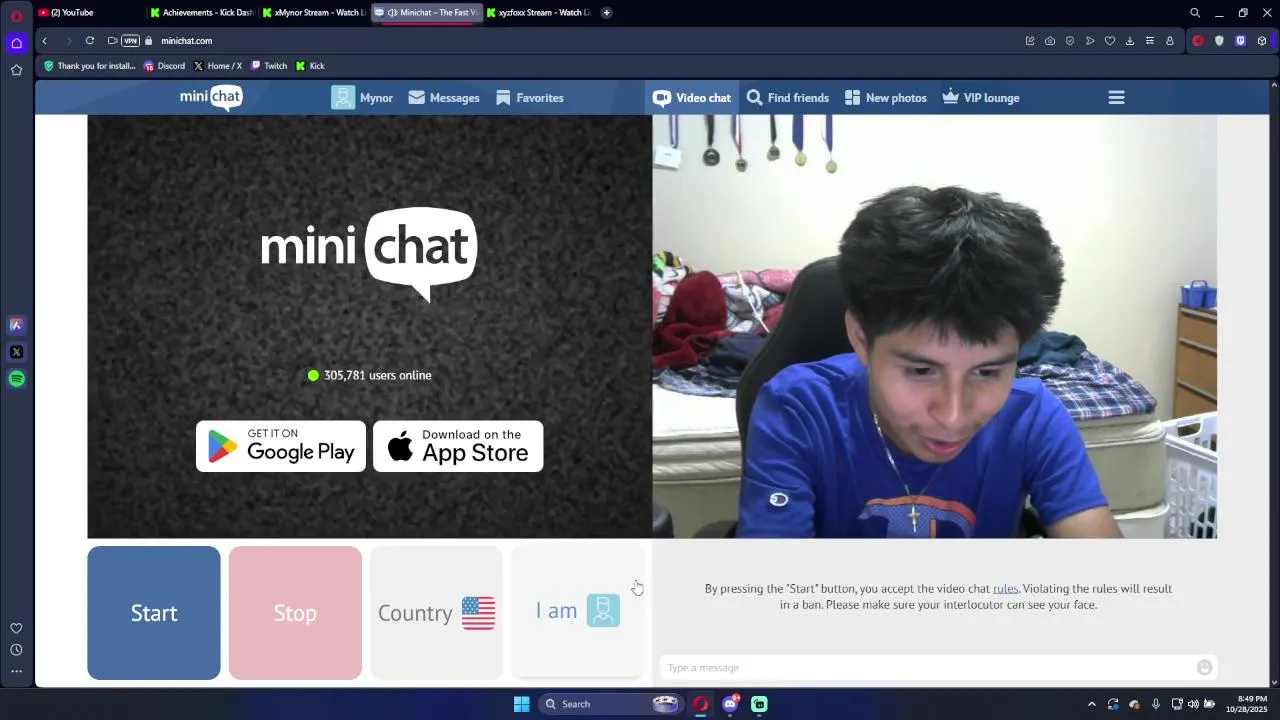This screenshot has width=1280, height=720.
Task: Click the send/flow arrow toolbar icon
Action: 1090,41
